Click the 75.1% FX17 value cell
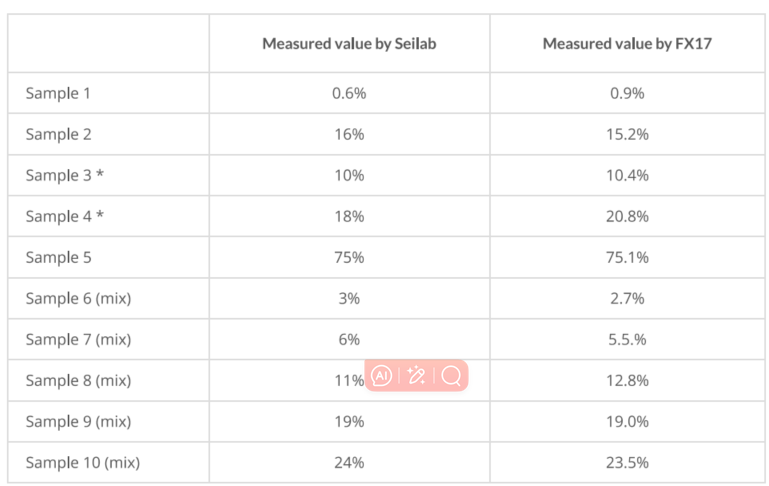Viewport: 769px width, 486px height. (630, 257)
